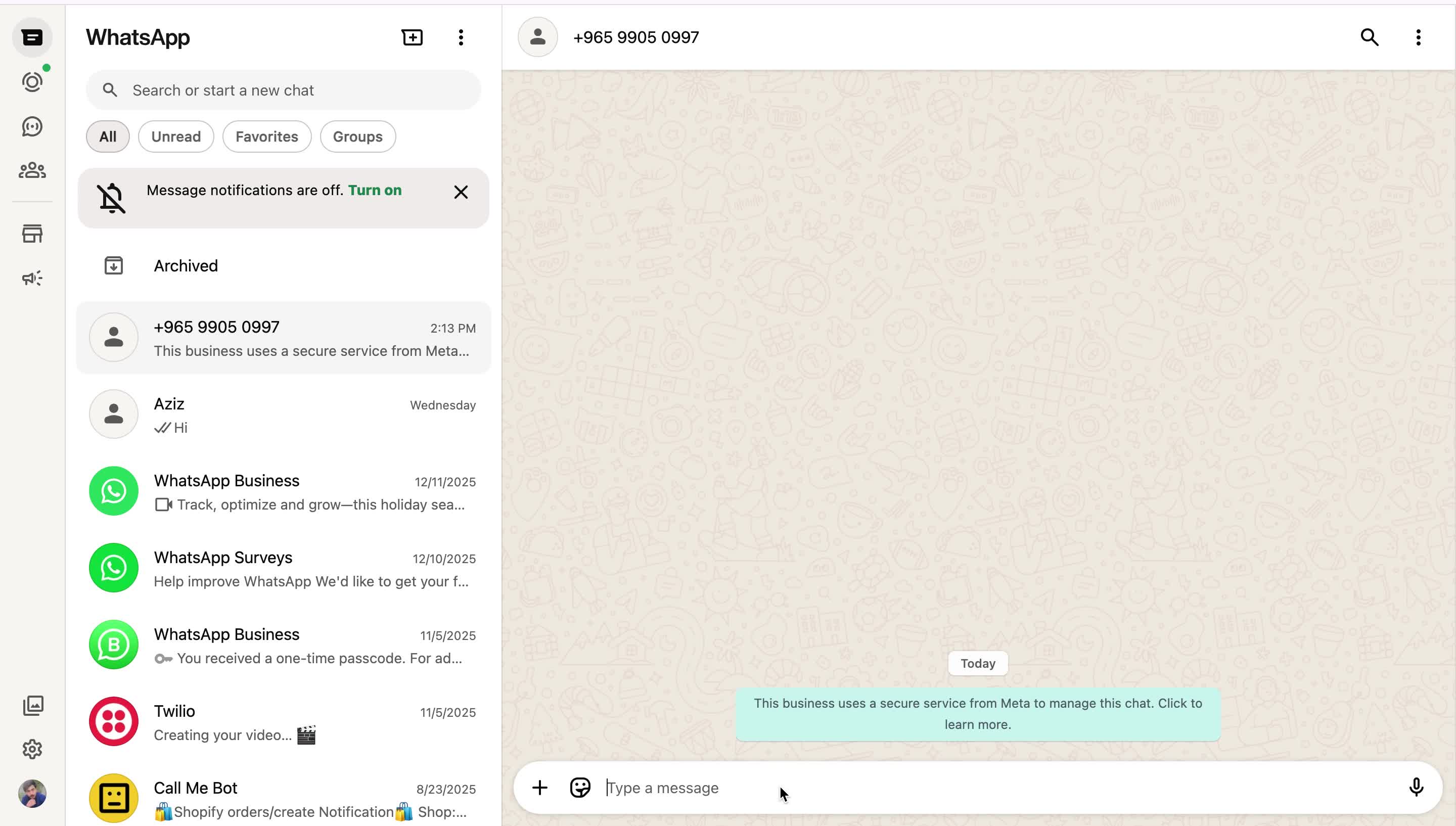The image size is (1456, 826).
Task: Click the Meta secure service notice
Action: point(978,714)
